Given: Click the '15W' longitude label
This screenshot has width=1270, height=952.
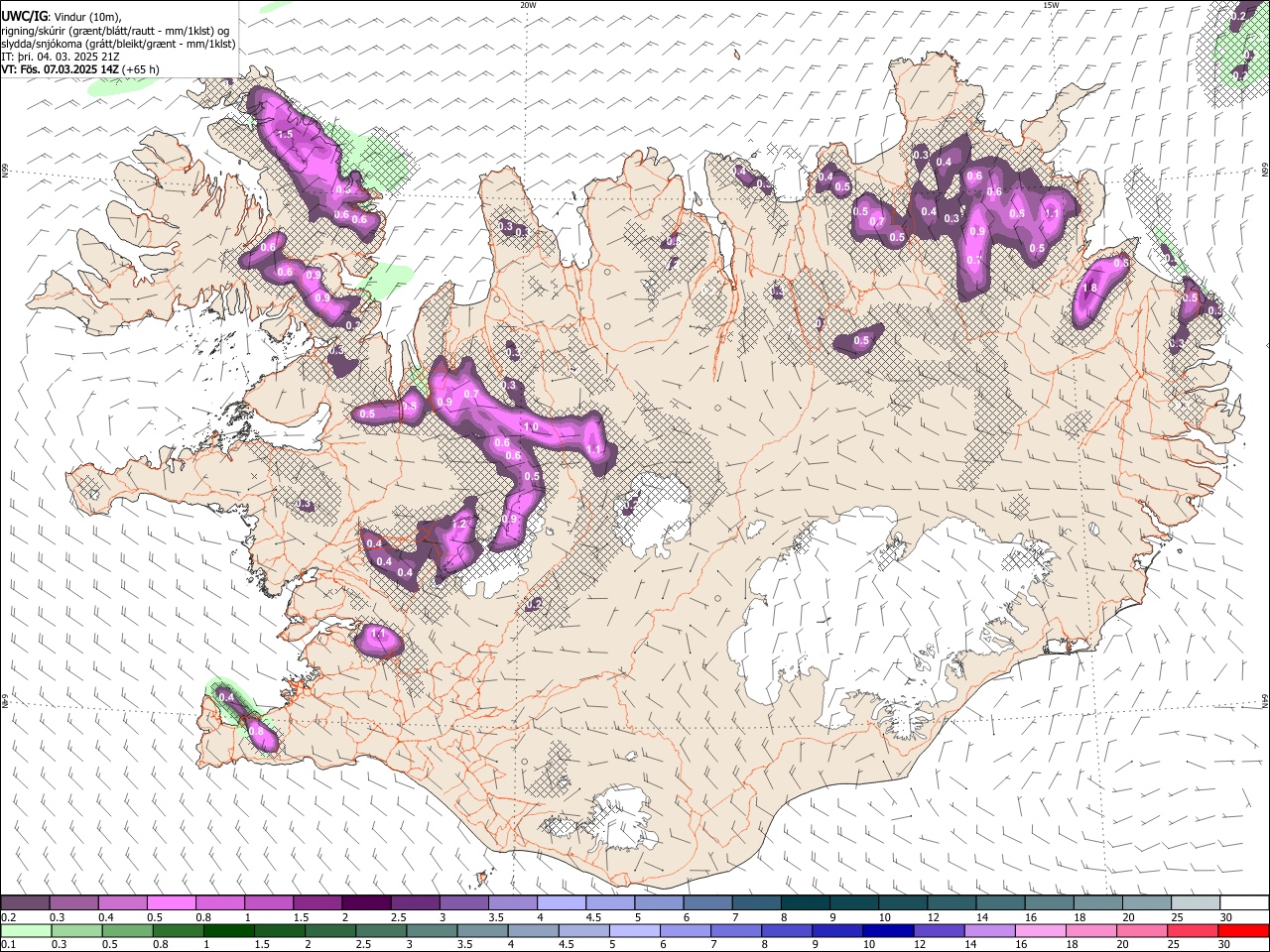Looking at the screenshot, I should pos(1050,5).
